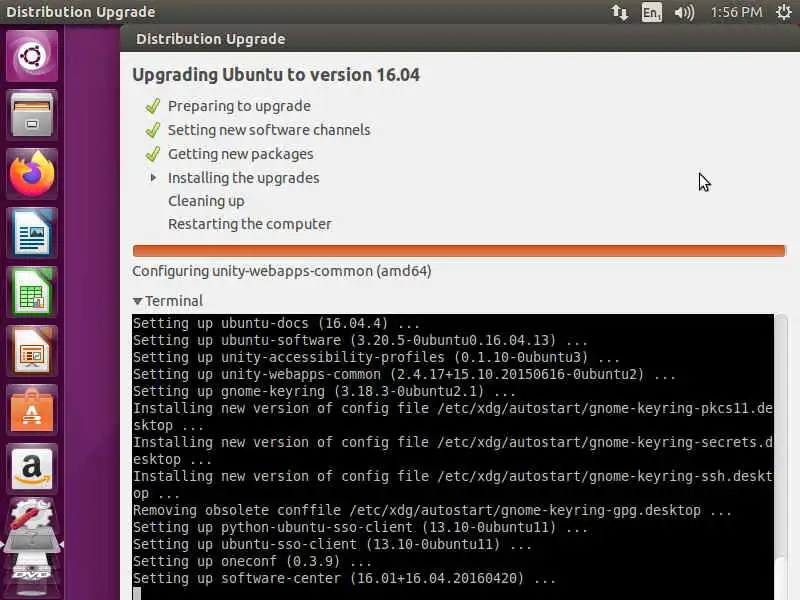
Task: Collapse the Terminal expander
Action: click(137, 301)
